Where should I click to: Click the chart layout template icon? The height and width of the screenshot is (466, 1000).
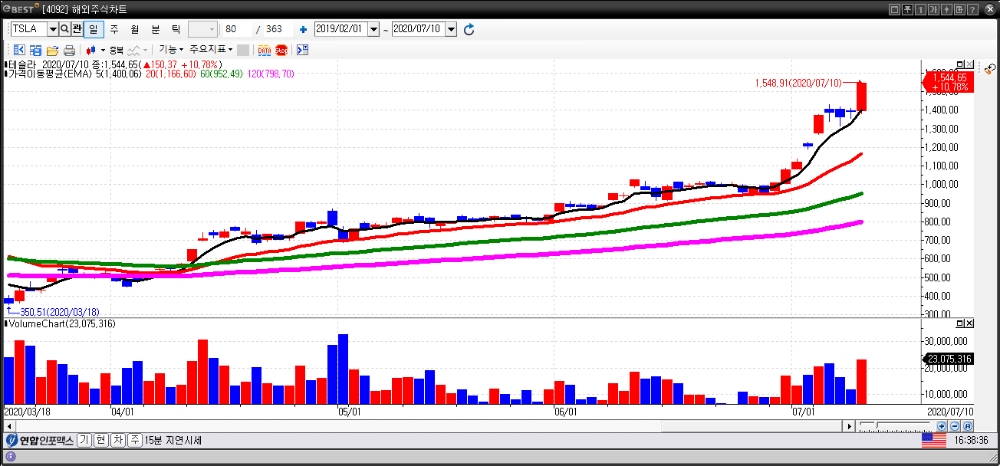tap(36, 50)
